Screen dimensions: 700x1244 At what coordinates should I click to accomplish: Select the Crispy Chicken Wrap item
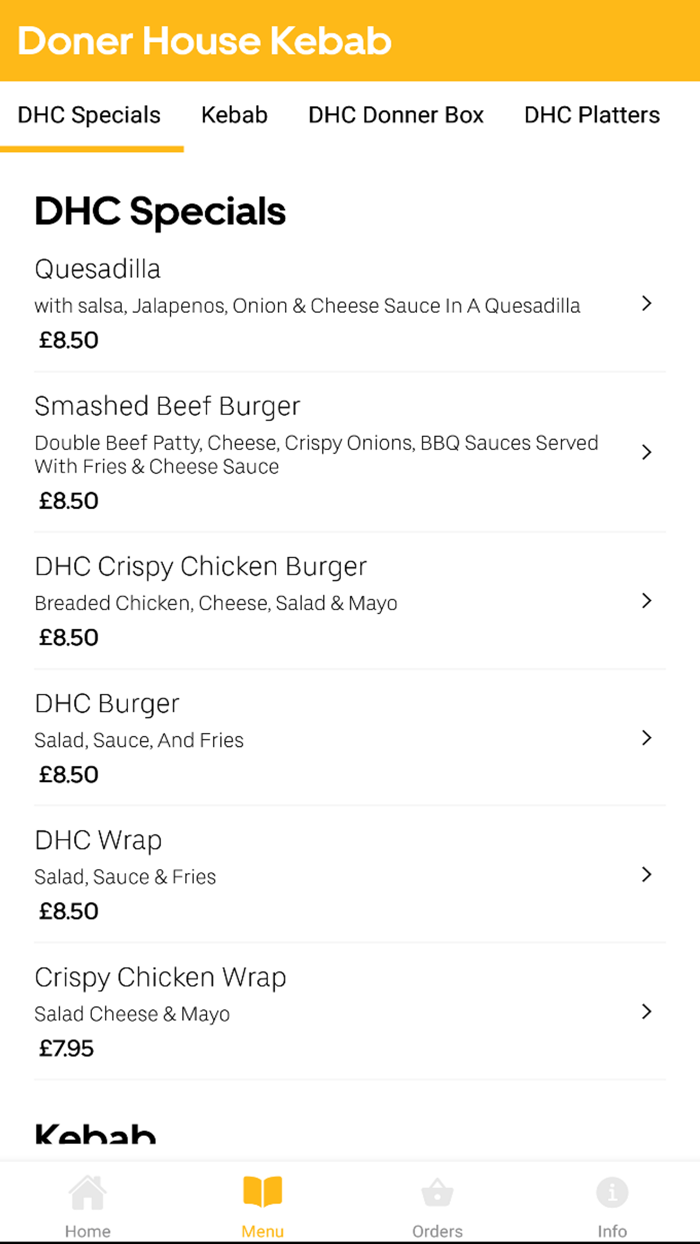(160, 977)
